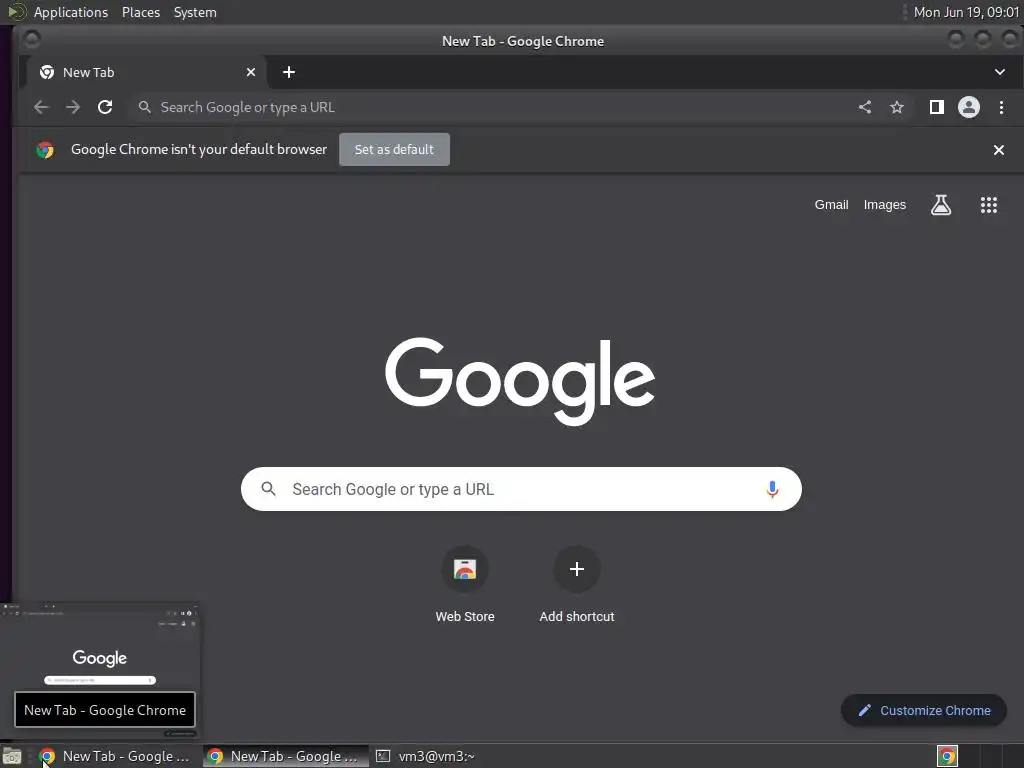Open the Gmail link
This screenshot has height=768, width=1024.
(x=831, y=204)
